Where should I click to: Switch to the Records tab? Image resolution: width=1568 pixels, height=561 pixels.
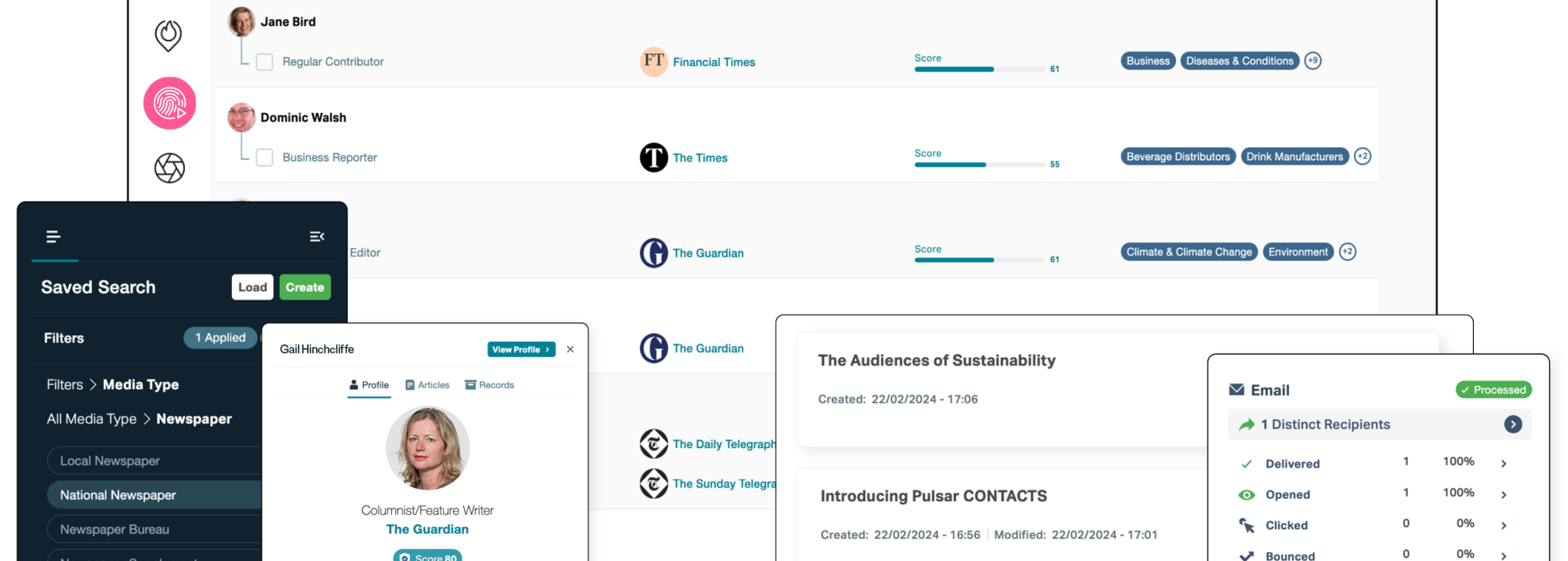489,385
